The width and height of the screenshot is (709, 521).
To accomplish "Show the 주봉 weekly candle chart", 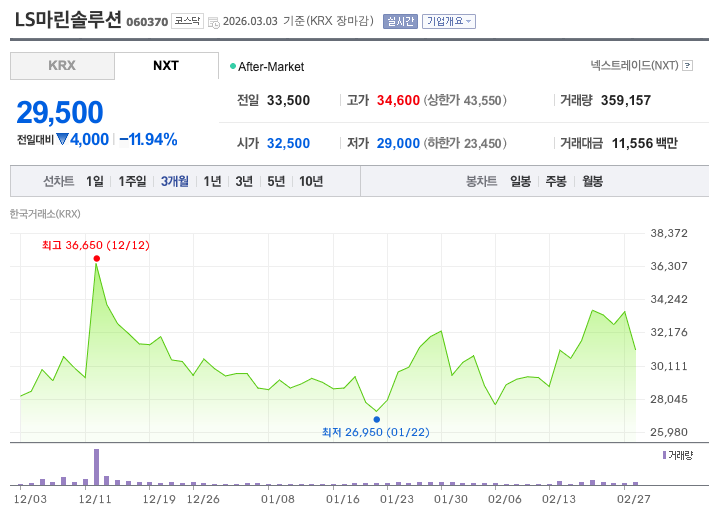I will 556,181.
